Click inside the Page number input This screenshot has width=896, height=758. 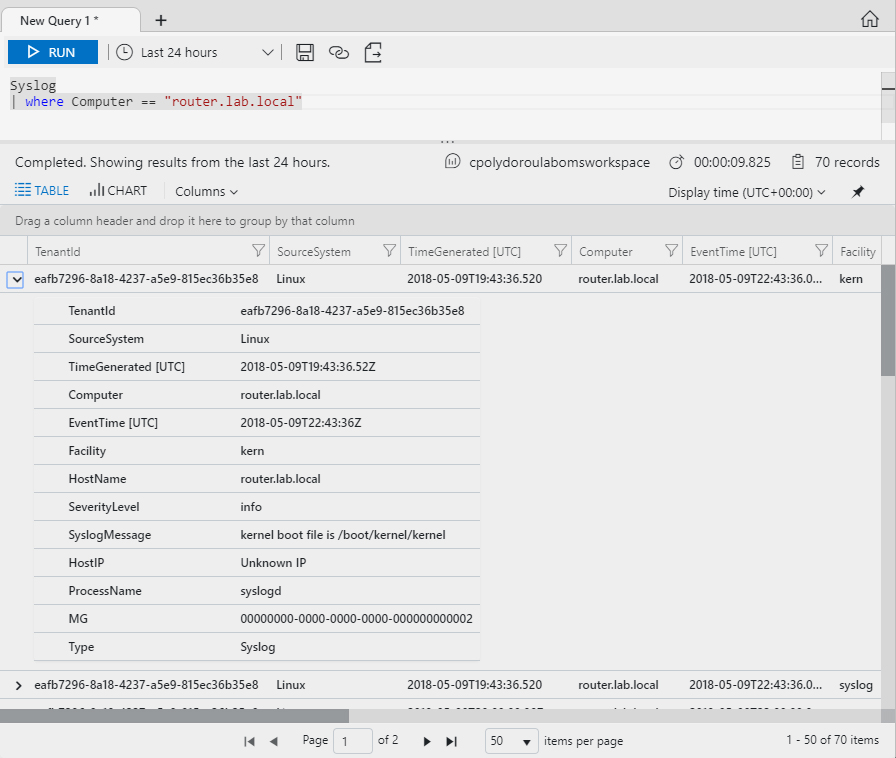tap(353, 740)
